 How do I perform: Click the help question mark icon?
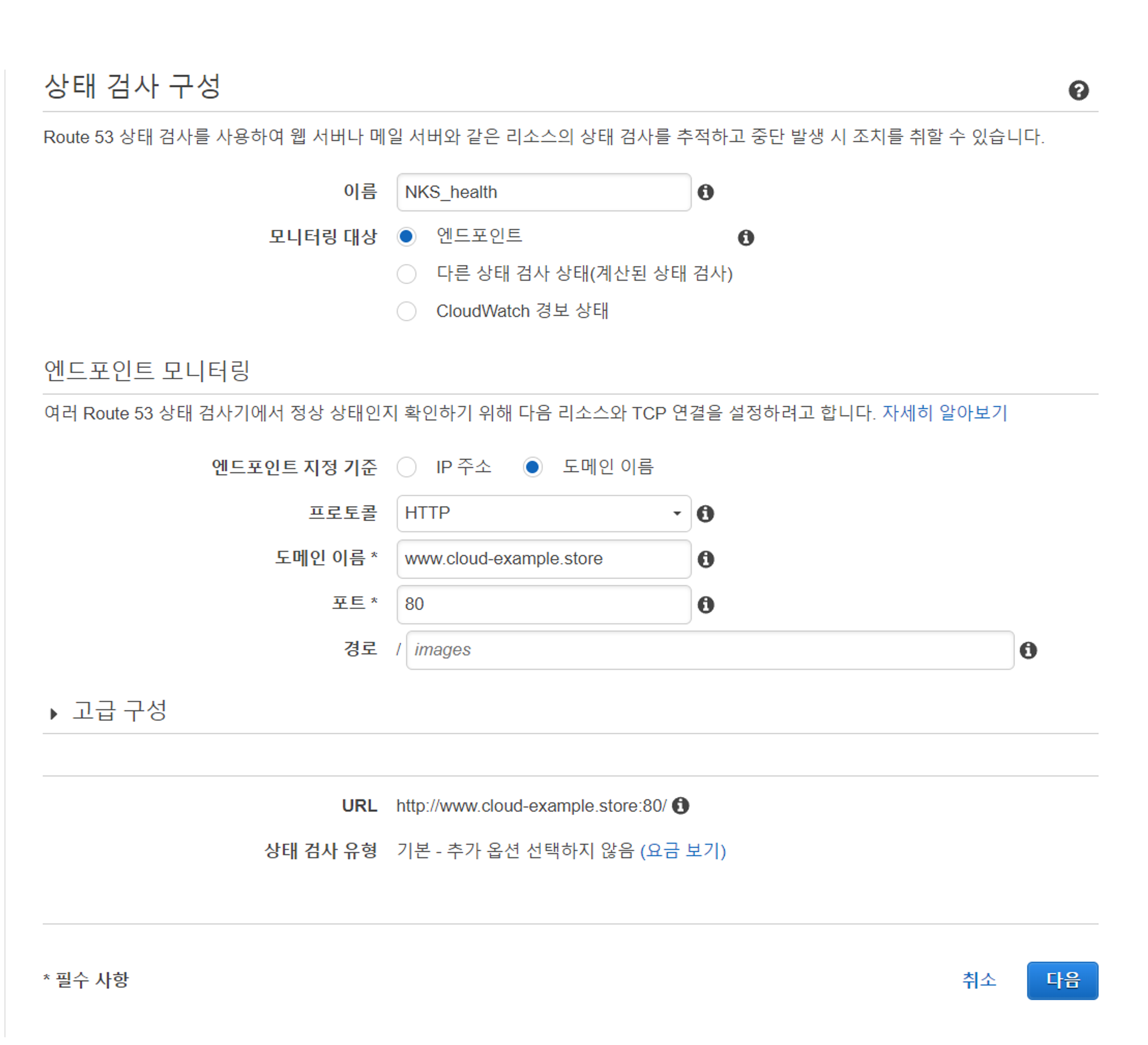click(1078, 90)
